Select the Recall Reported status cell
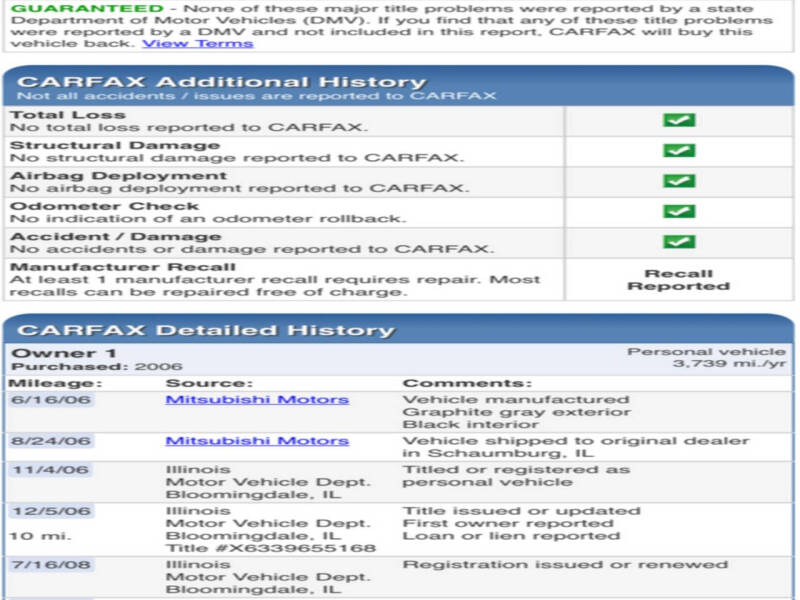Screen dimensions: 800x600 [x=679, y=280]
